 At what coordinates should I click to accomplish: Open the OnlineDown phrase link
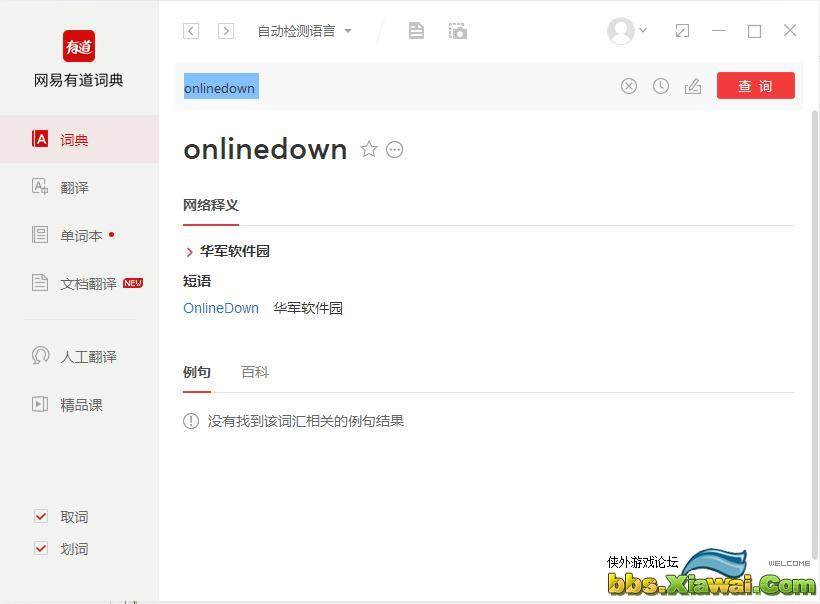[x=221, y=308]
